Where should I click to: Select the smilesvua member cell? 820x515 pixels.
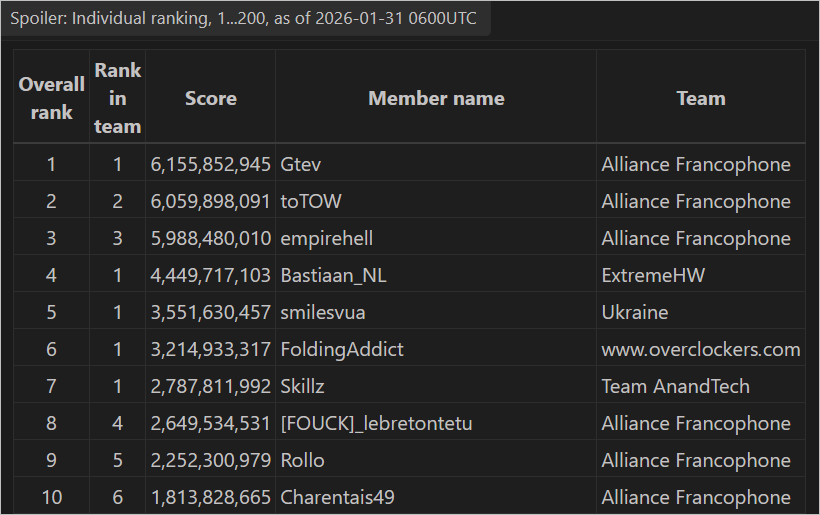pyautogui.click(x=323, y=312)
